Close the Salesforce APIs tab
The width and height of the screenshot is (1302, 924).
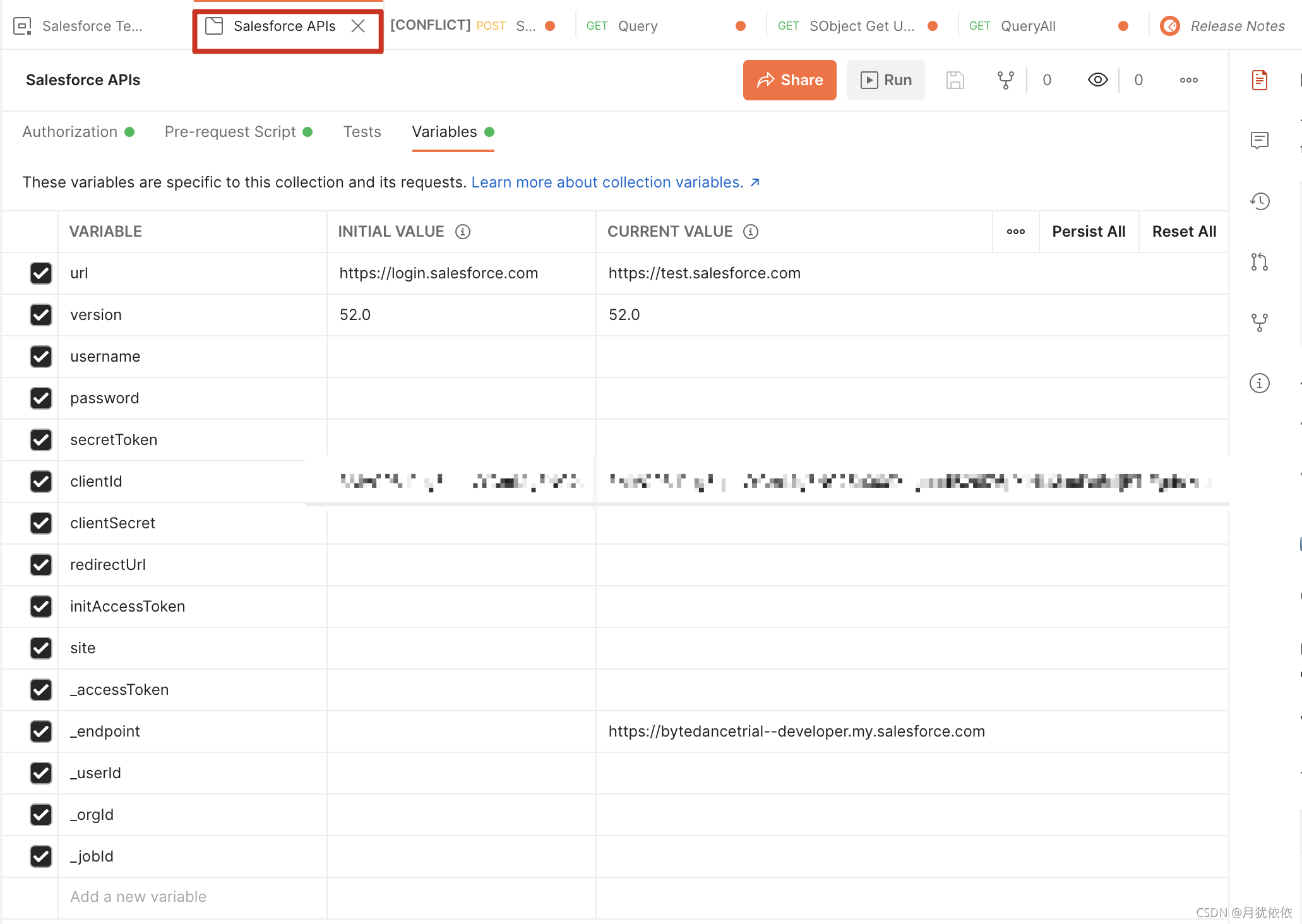tap(358, 26)
